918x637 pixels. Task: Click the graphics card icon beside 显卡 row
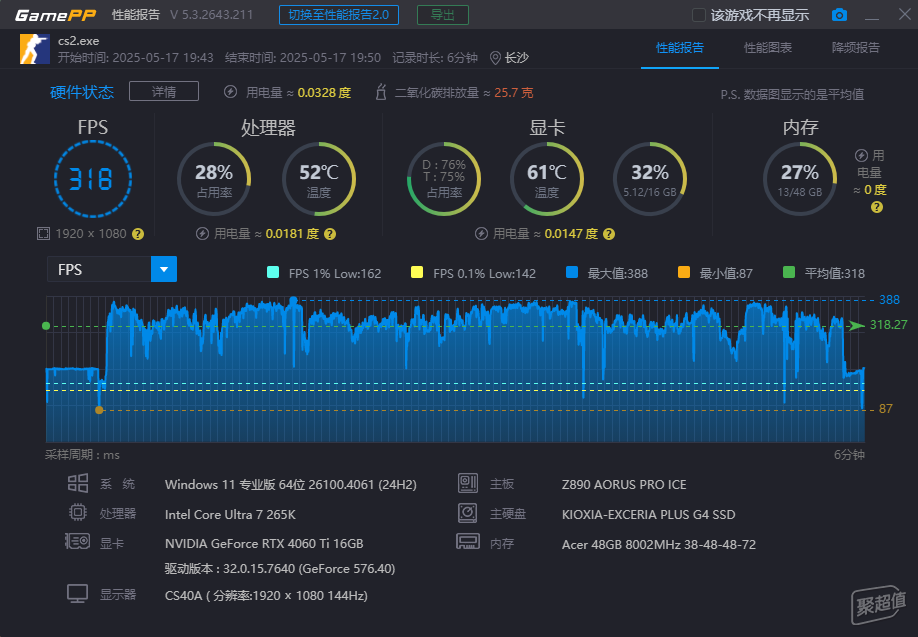77,541
